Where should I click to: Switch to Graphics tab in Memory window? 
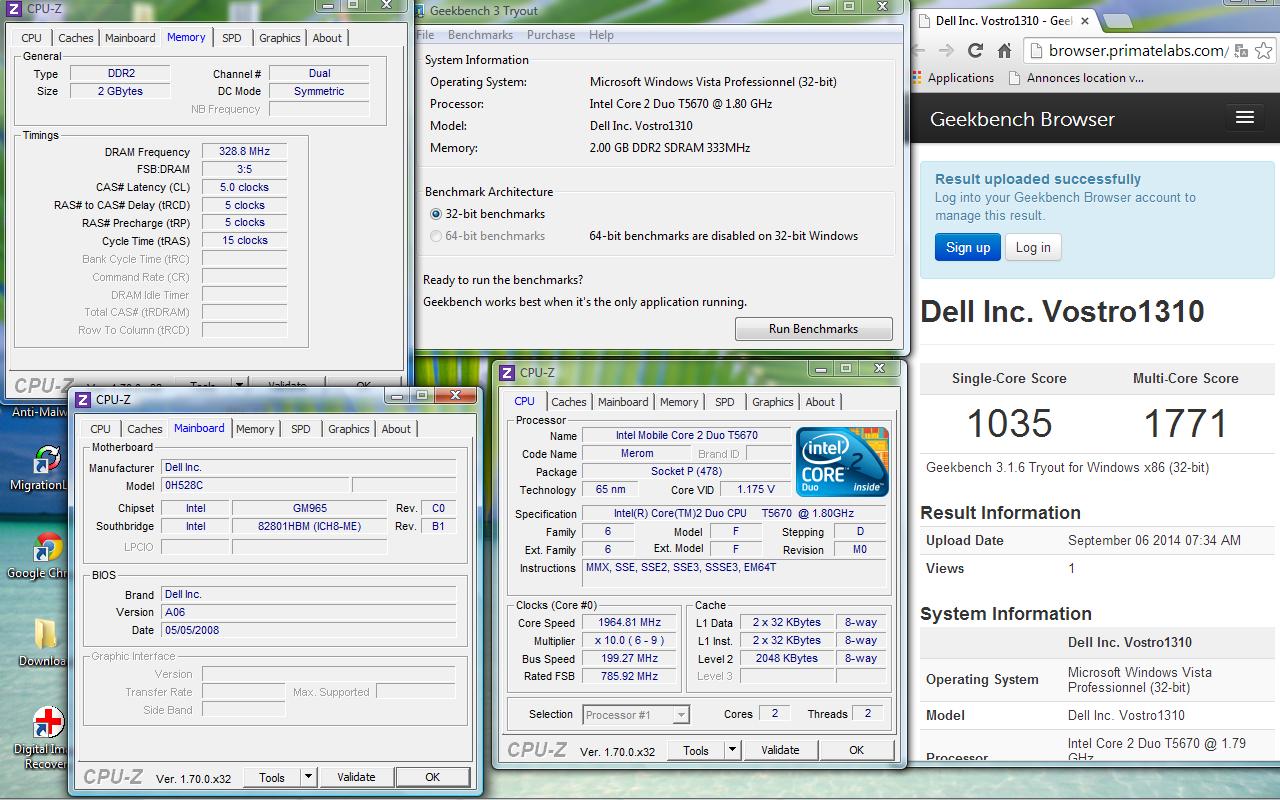click(x=280, y=38)
